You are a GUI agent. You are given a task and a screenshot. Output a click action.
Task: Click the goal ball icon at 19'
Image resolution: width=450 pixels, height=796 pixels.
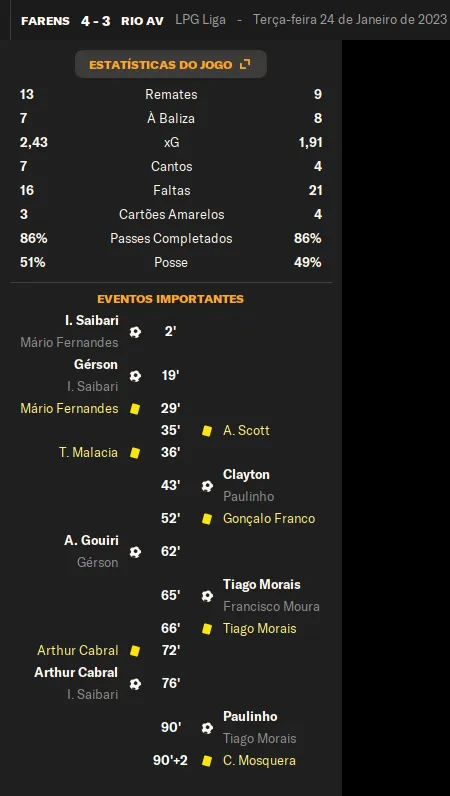[135, 376]
